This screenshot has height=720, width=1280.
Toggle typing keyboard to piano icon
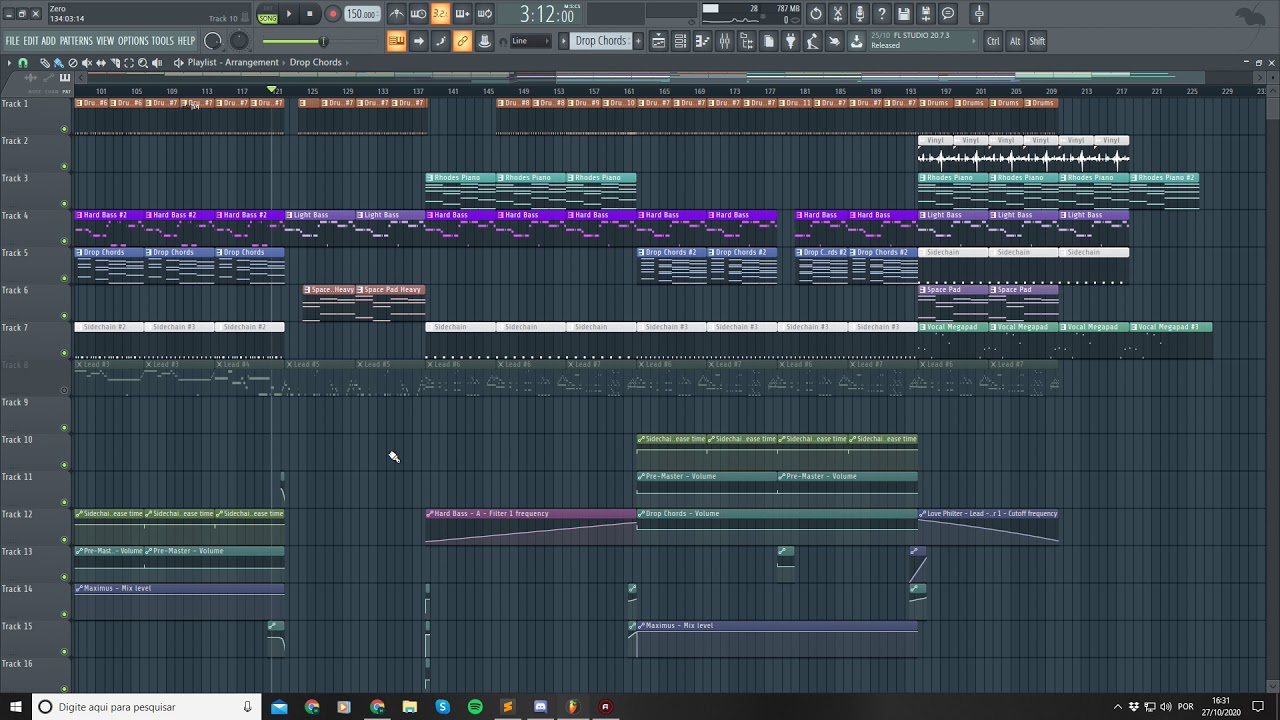click(396, 41)
